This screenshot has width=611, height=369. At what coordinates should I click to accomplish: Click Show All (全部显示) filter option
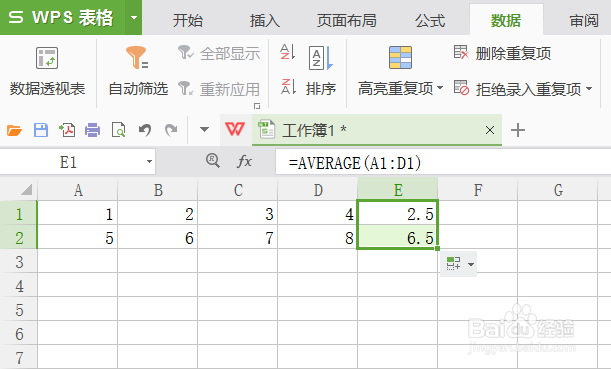pos(219,54)
